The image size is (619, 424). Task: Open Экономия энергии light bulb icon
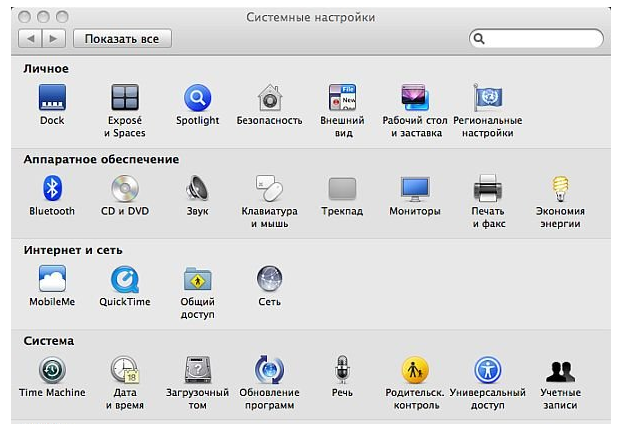click(x=560, y=189)
